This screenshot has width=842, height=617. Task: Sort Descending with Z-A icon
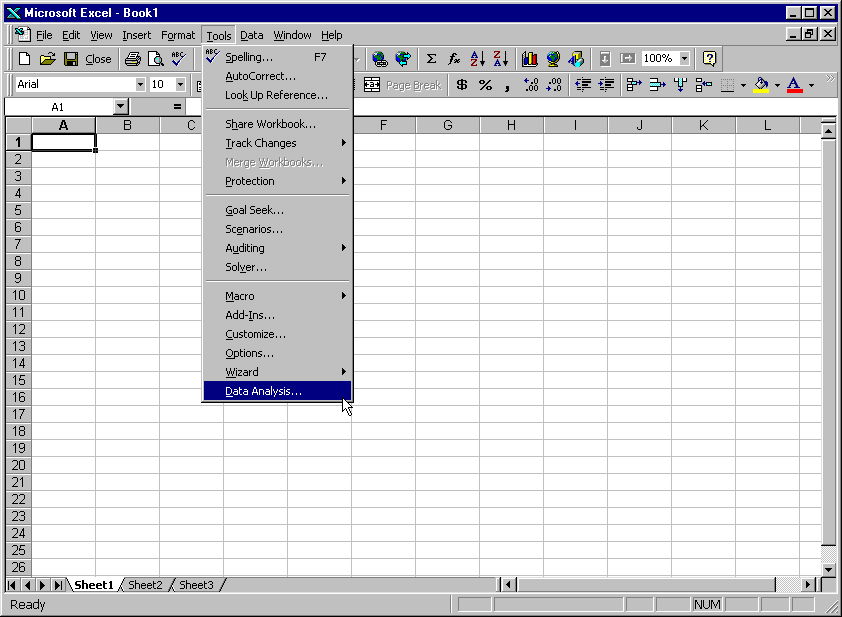(500, 59)
